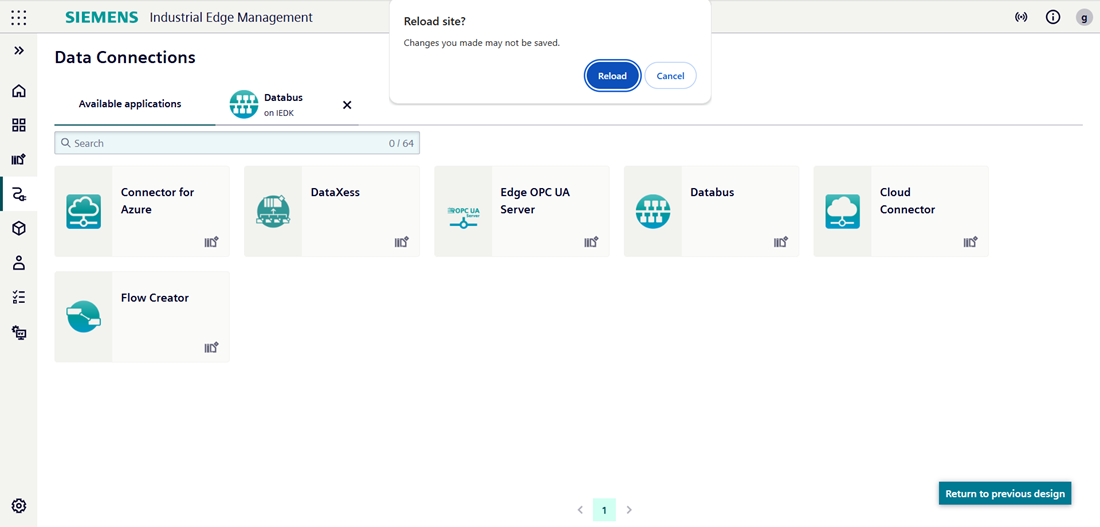Open the device monitor sidebar icon
Screen dimensions: 1100x527
click(19, 333)
